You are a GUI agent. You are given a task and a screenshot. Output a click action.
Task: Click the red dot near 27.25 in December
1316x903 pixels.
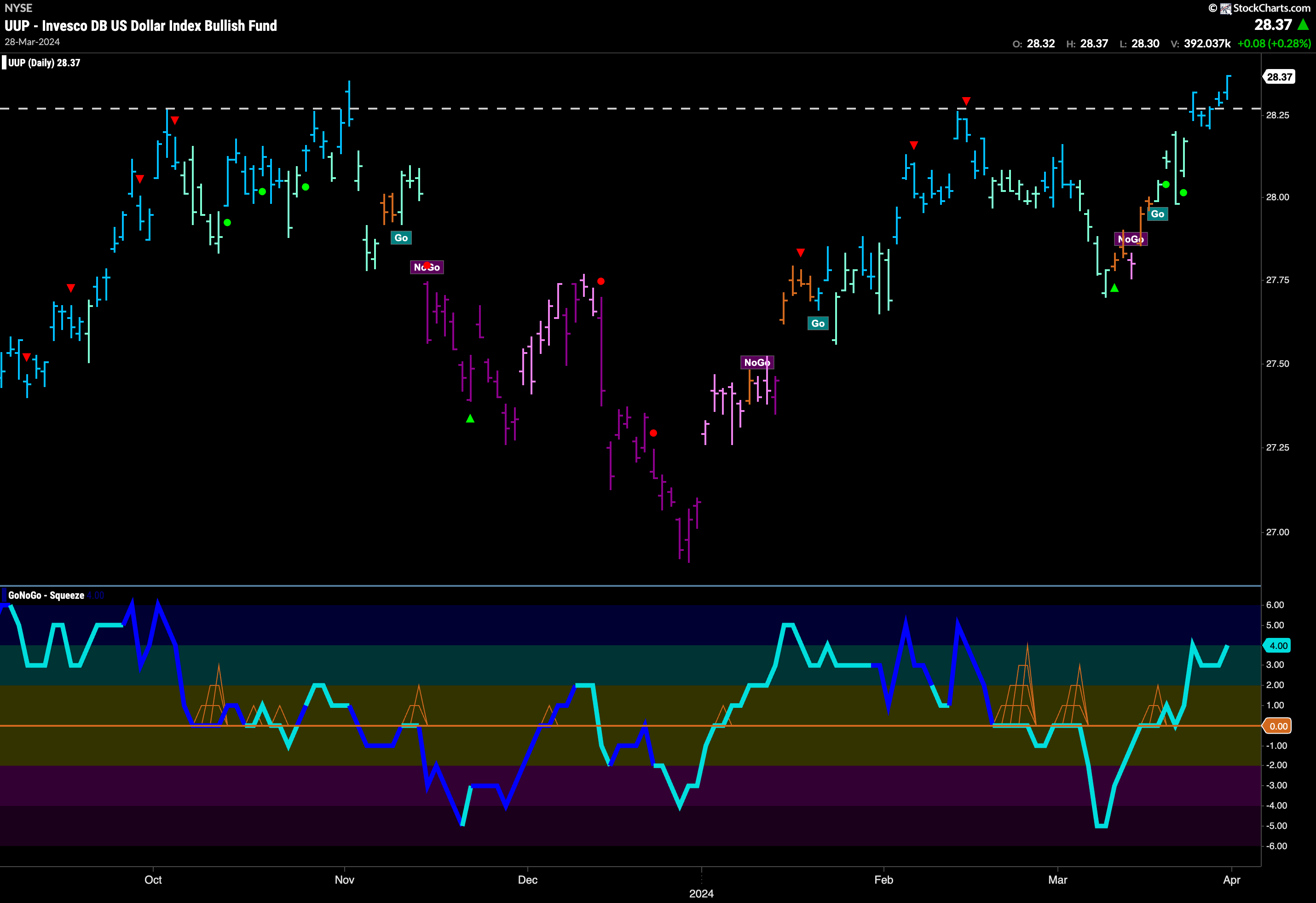(653, 433)
